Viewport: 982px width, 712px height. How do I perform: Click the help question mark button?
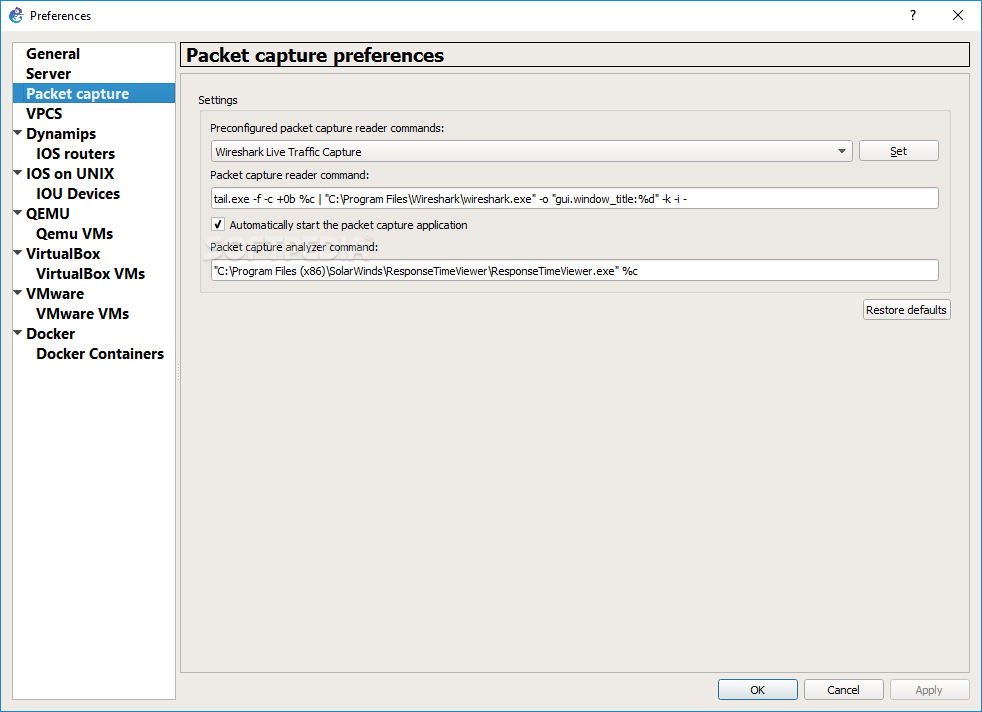coord(912,15)
